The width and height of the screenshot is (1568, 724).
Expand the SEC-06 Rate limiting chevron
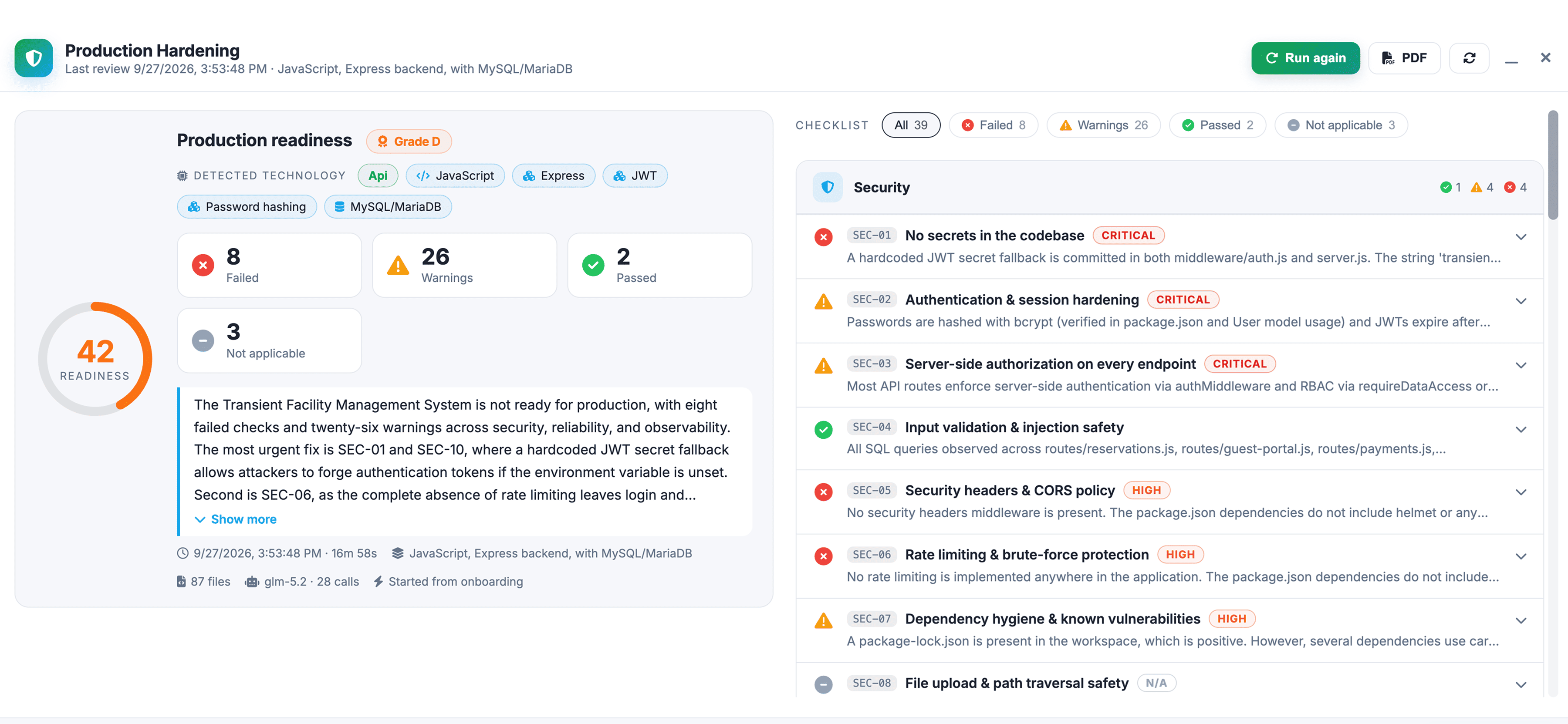click(1521, 556)
